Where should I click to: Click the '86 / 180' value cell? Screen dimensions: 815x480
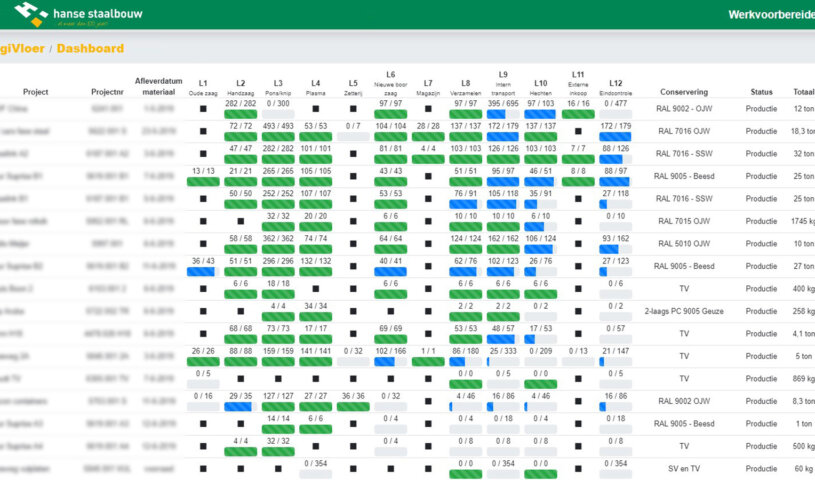465,351
